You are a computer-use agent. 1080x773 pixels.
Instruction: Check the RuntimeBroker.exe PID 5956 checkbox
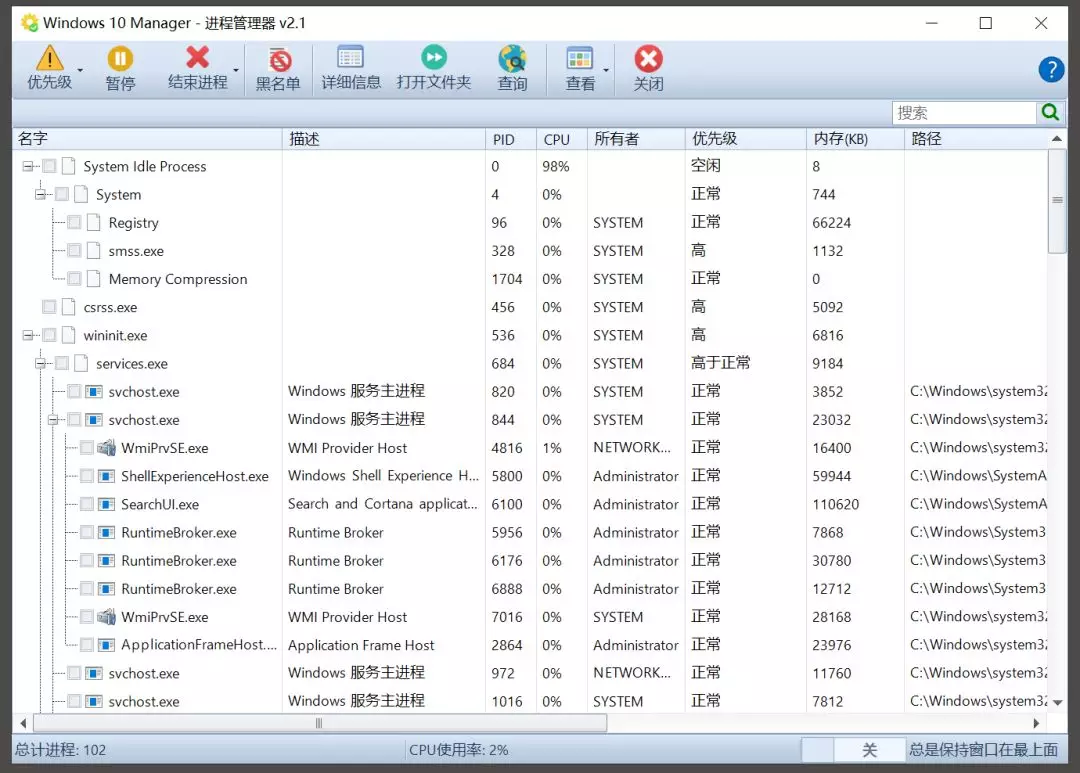87,533
